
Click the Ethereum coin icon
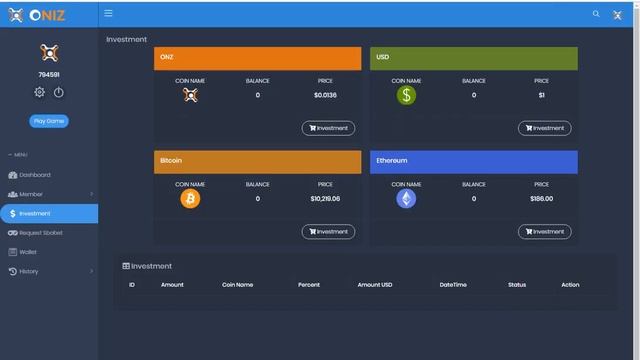click(406, 199)
